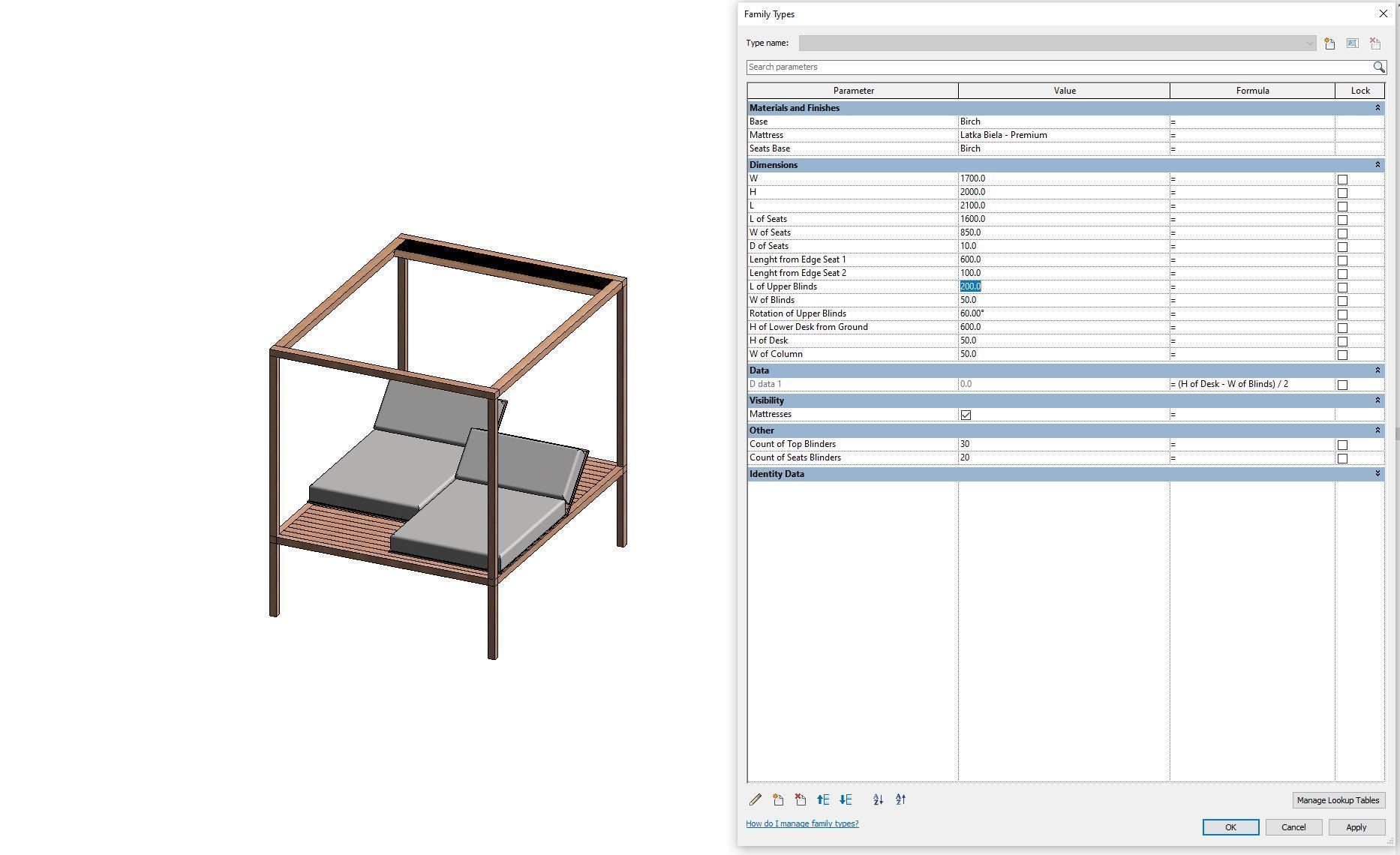1400x855 pixels.
Task: Collapse the Materials and Finishes group
Action: (1377, 108)
